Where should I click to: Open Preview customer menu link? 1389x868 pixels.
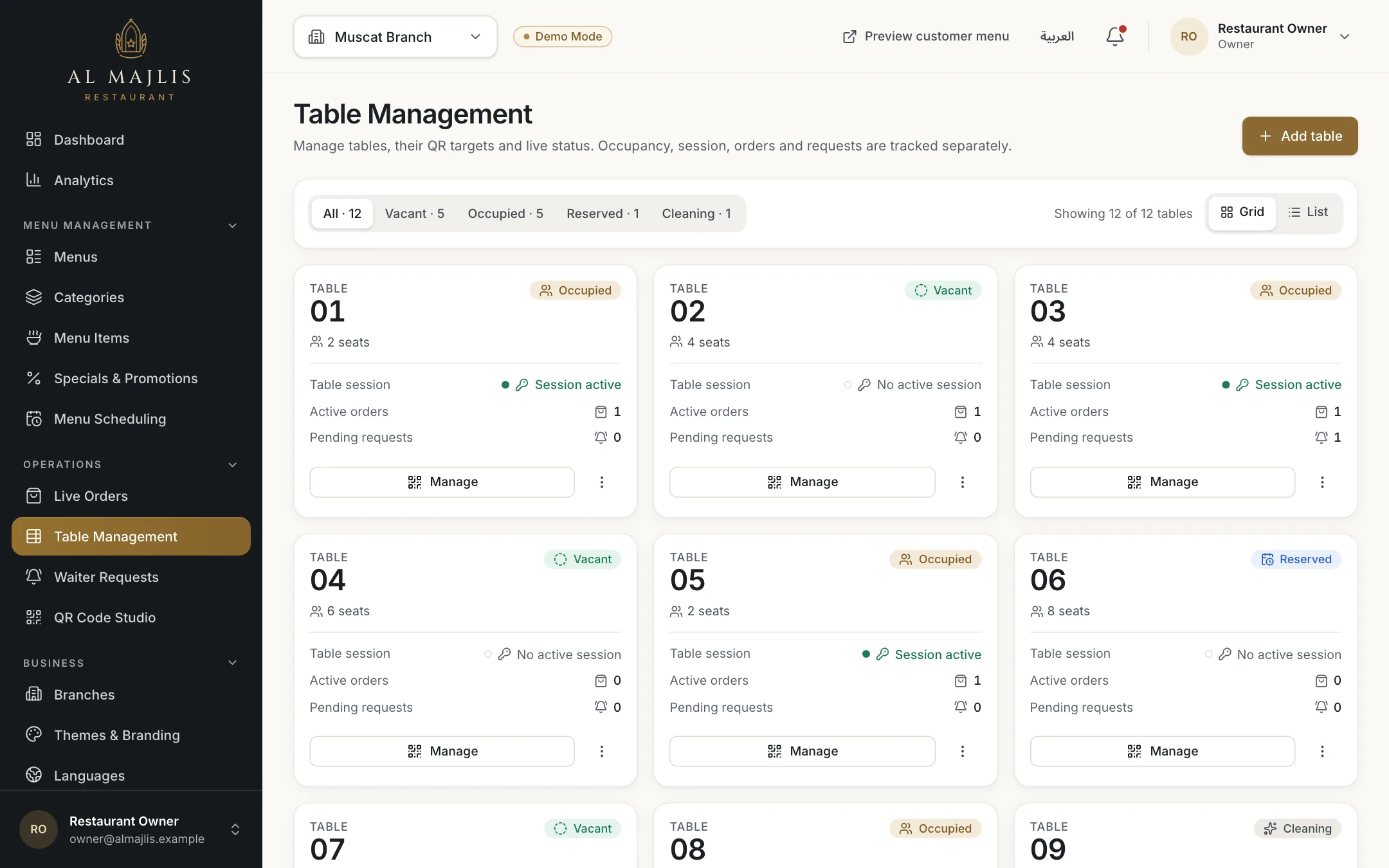tap(926, 37)
